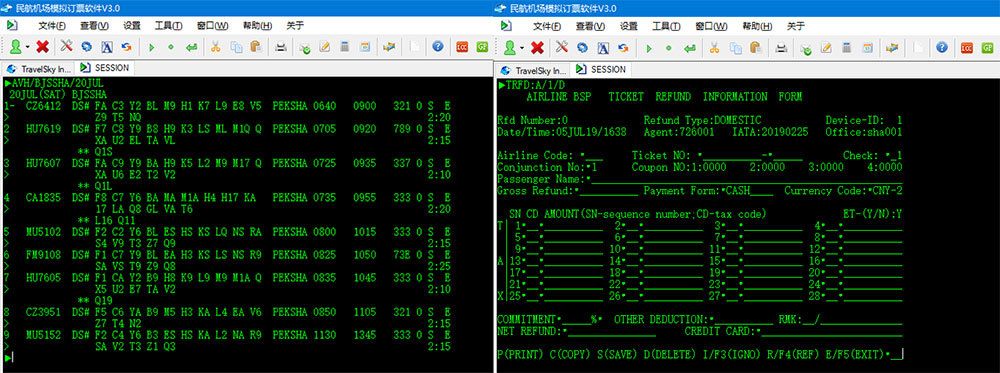Screen dimensions: 1000x373
Task: Open the user icon dropdown arrow in right window
Action: click(522, 48)
